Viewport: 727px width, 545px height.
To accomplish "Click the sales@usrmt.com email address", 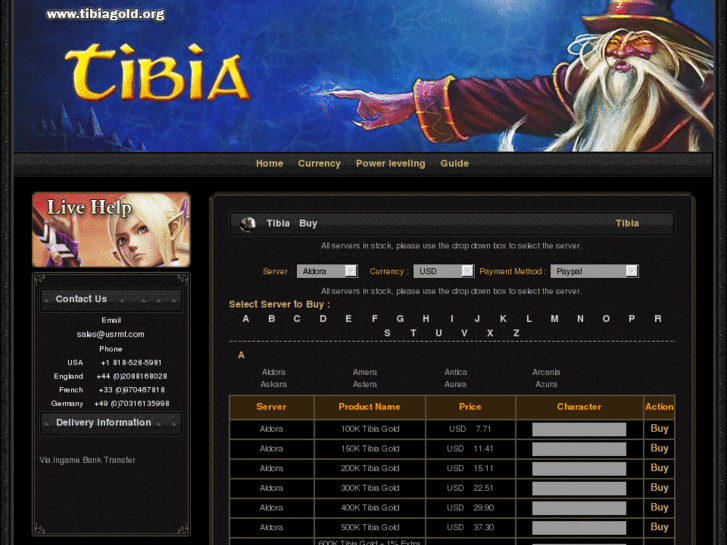I will [x=110, y=334].
